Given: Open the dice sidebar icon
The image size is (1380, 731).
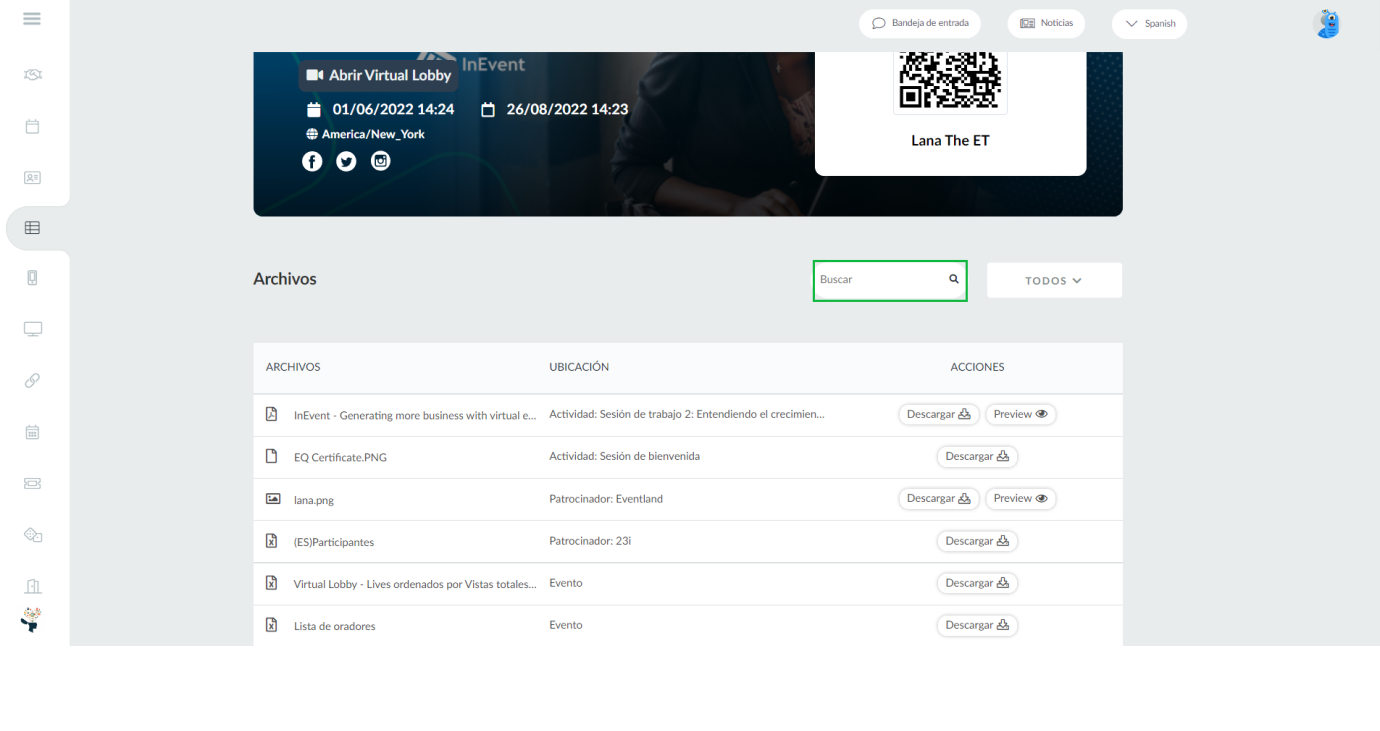Looking at the screenshot, I should pyautogui.click(x=33, y=535).
